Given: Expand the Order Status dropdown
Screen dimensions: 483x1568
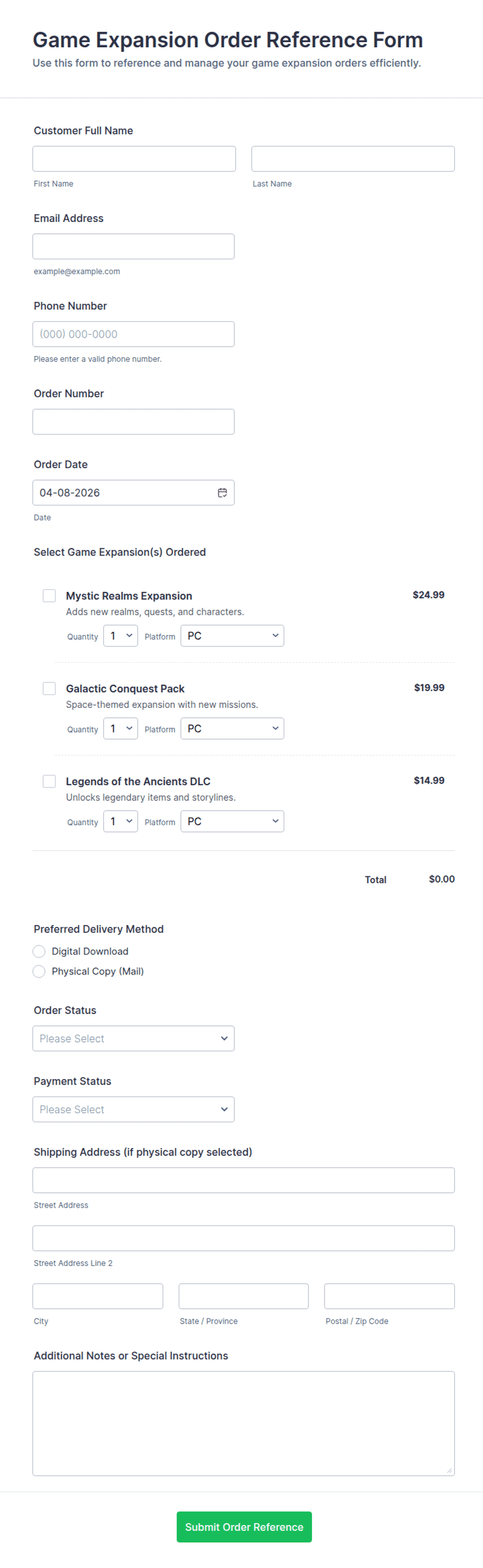Looking at the screenshot, I should (133, 1038).
